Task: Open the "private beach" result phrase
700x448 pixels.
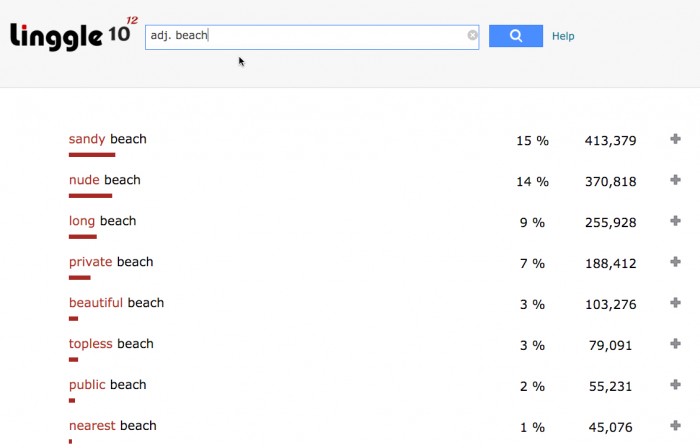Action: point(111,262)
